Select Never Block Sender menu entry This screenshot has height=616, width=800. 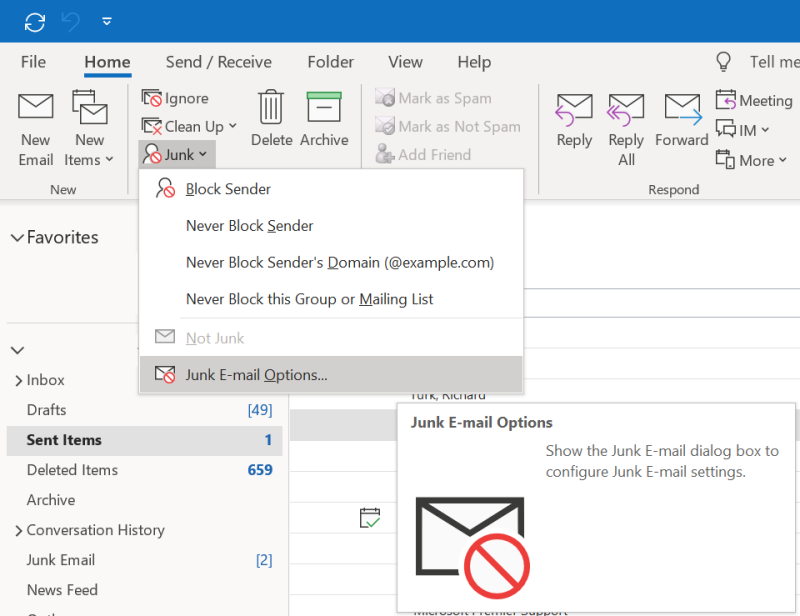coord(331,226)
